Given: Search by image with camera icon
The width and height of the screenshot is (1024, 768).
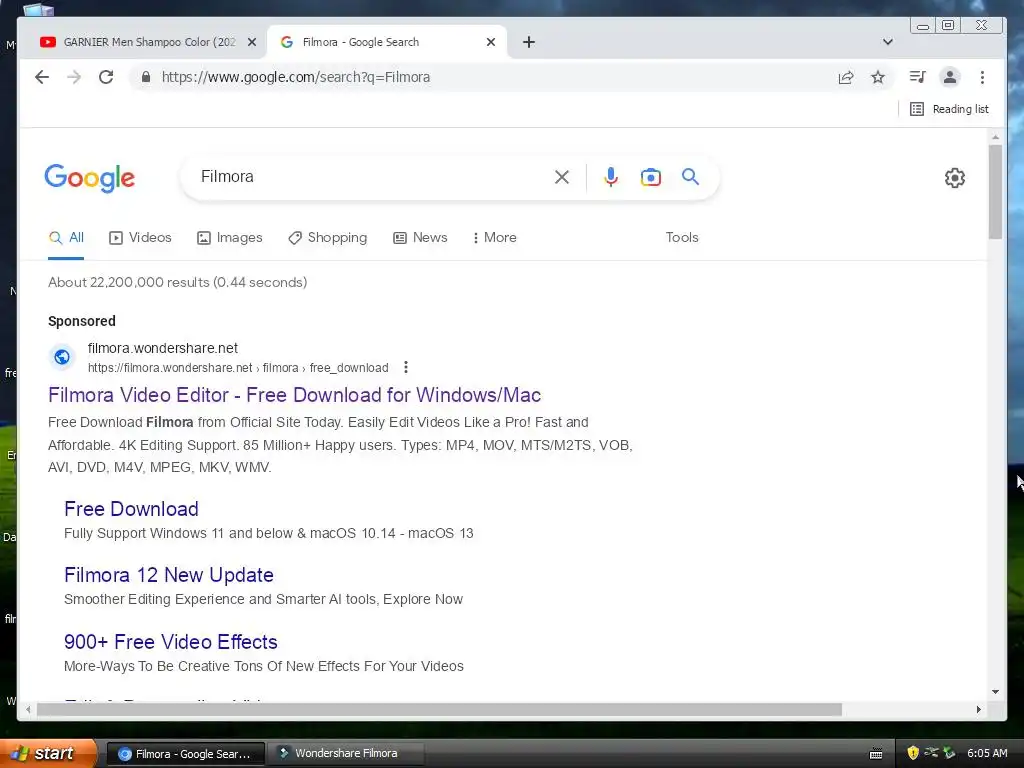Looking at the screenshot, I should pyautogui.click(x=650, y=177).
